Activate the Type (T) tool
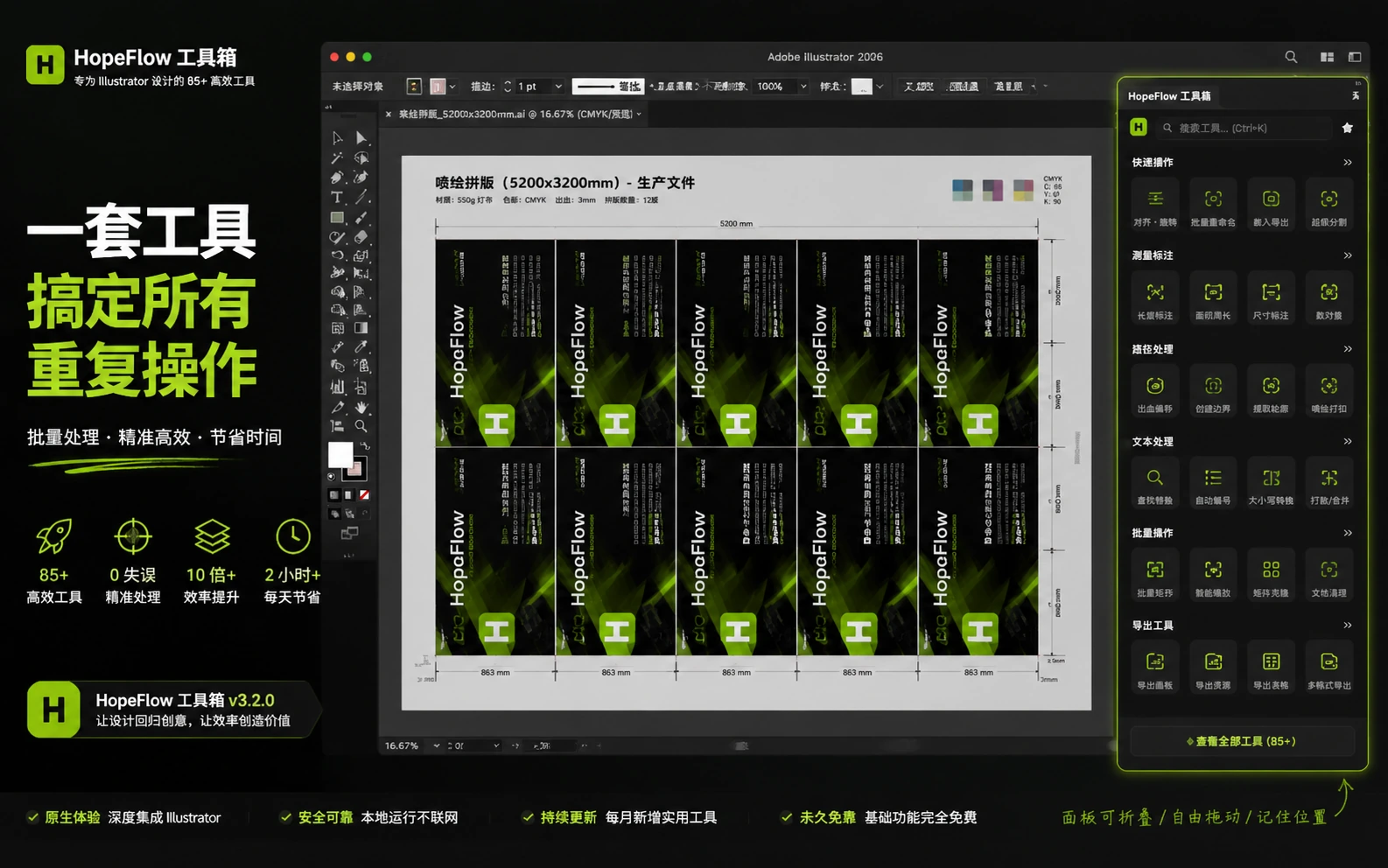 338,198
